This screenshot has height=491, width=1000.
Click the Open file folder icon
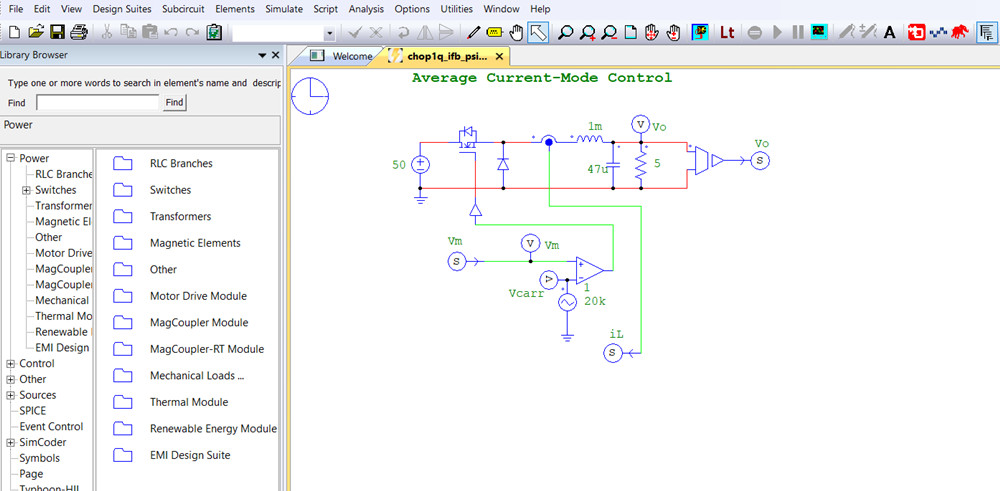(36, 33)
